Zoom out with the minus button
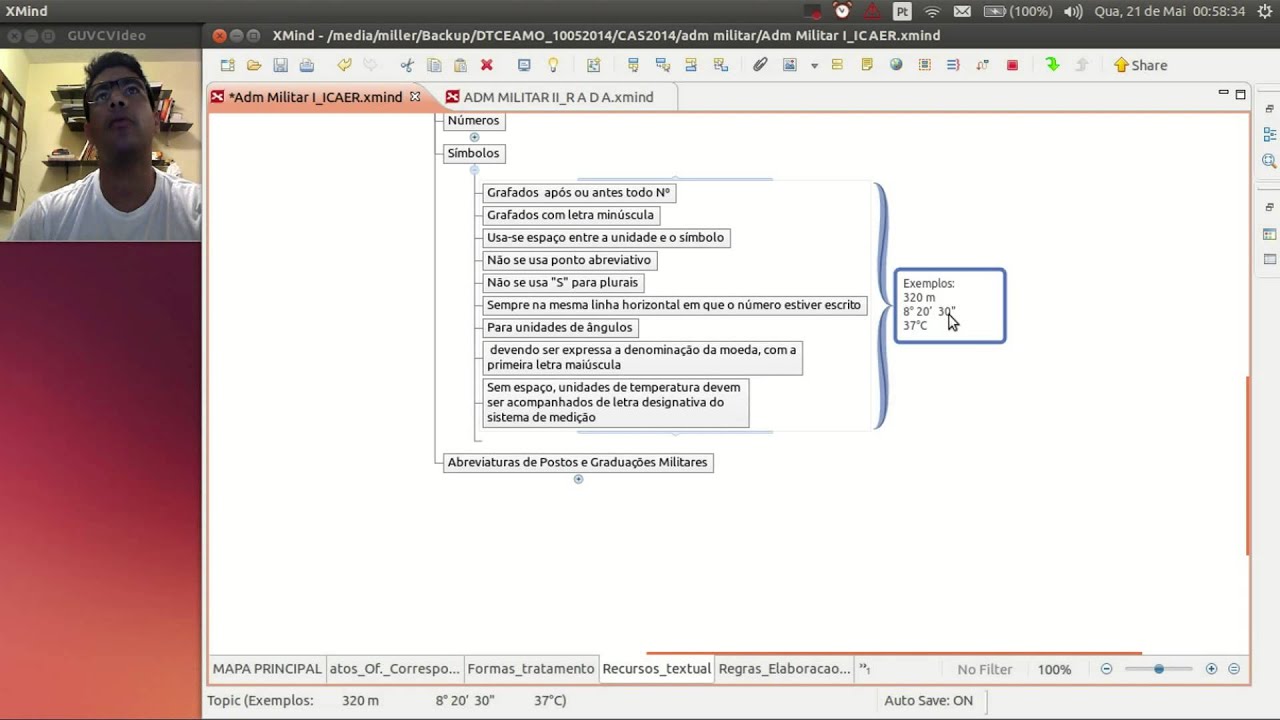Screen dimensions: 1280x720 pyautogui.click(x=1106, y=669)
